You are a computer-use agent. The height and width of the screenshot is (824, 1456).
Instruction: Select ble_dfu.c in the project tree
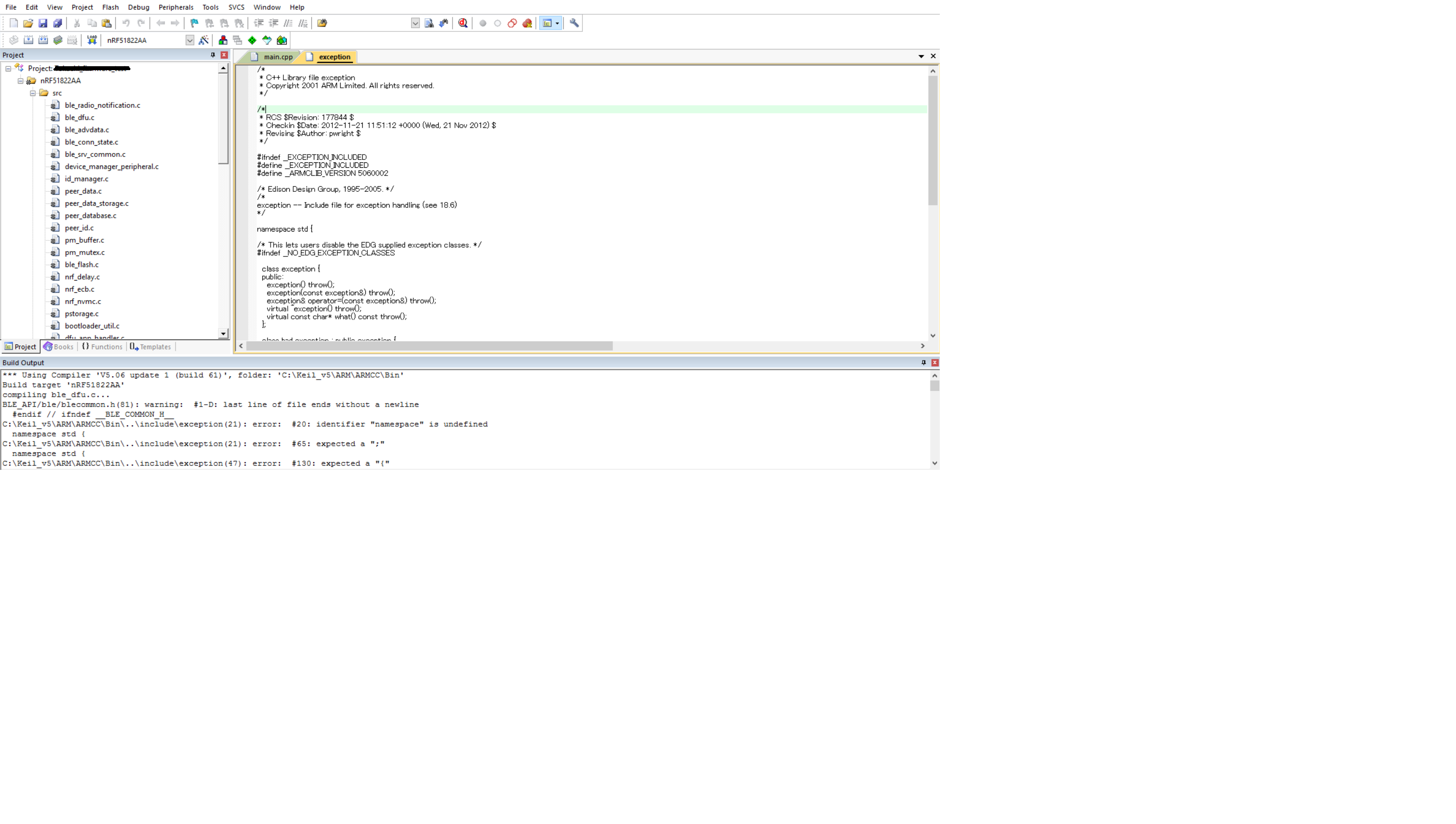click(x=79, y=118)
